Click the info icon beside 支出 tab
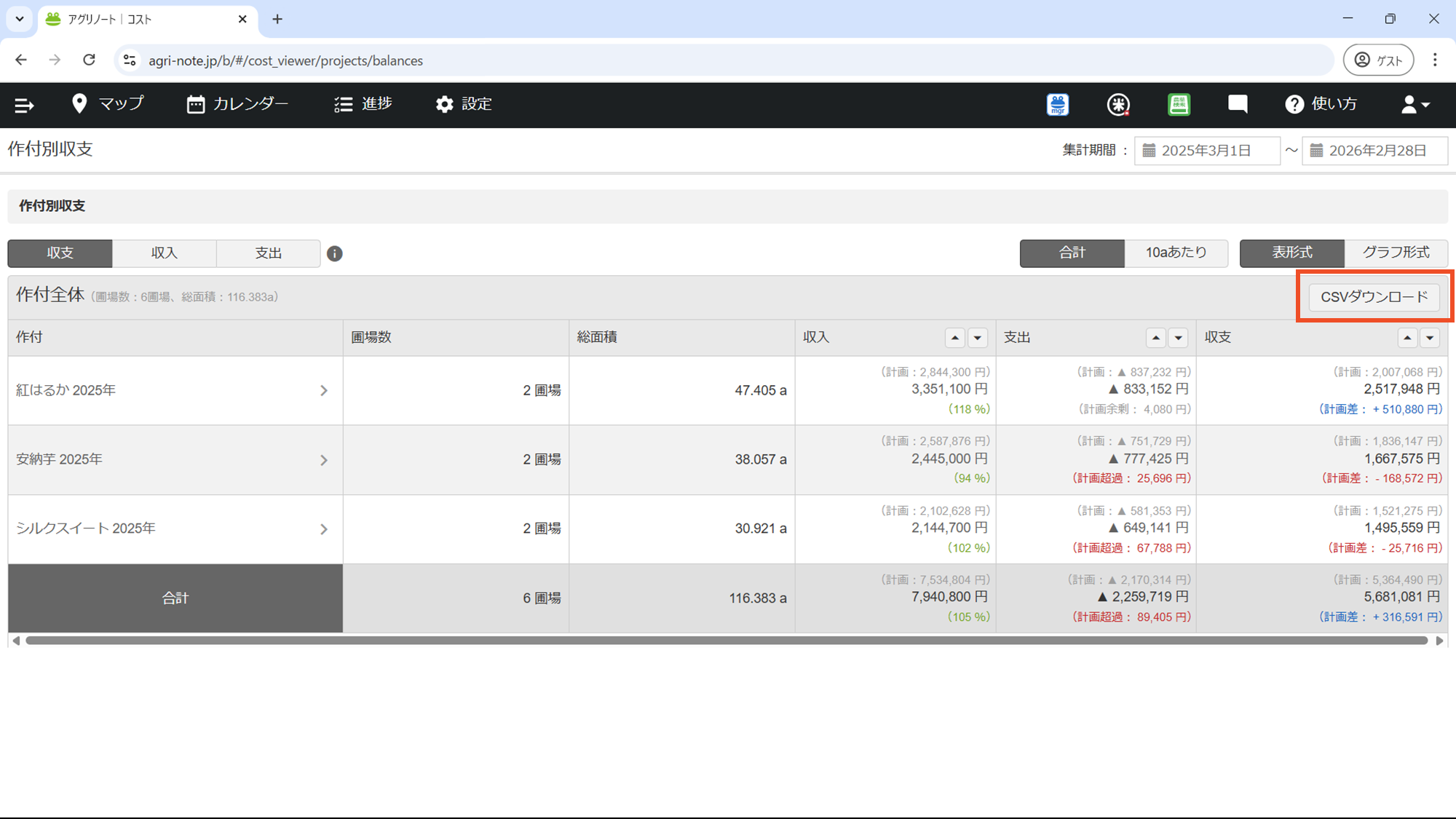This screenshot has height=819, width=1456. click(335, 253)
